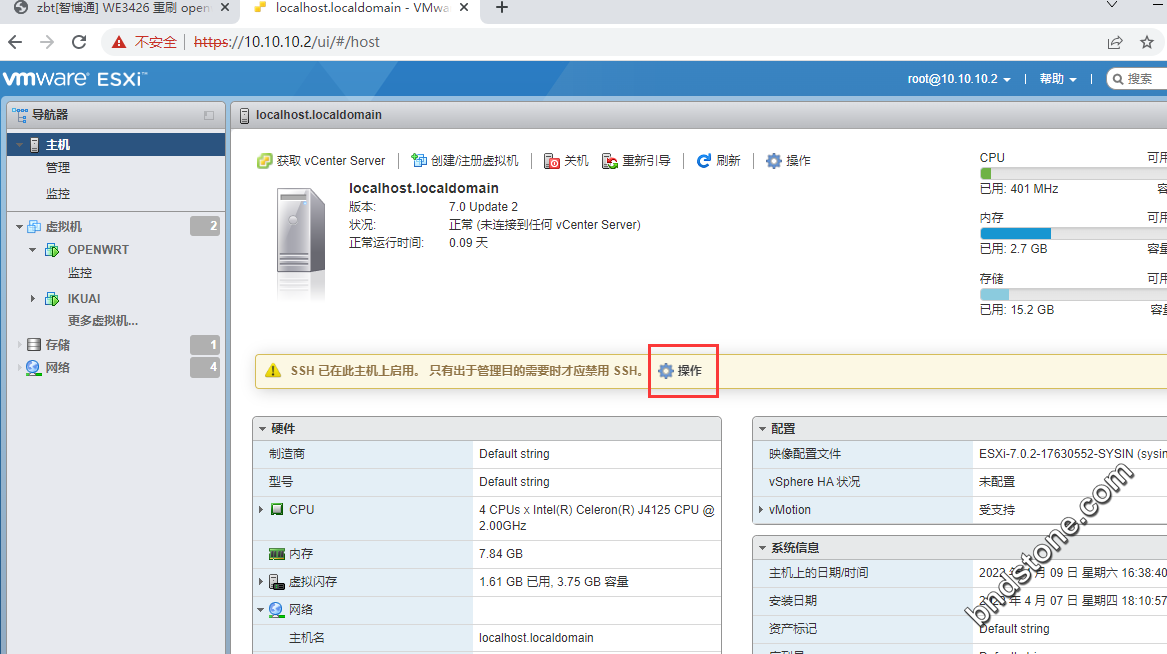This screenshot has width=1167, height=654.
Task: Collapse the network row in hardware panel
Action: click(x=260, y=609)
